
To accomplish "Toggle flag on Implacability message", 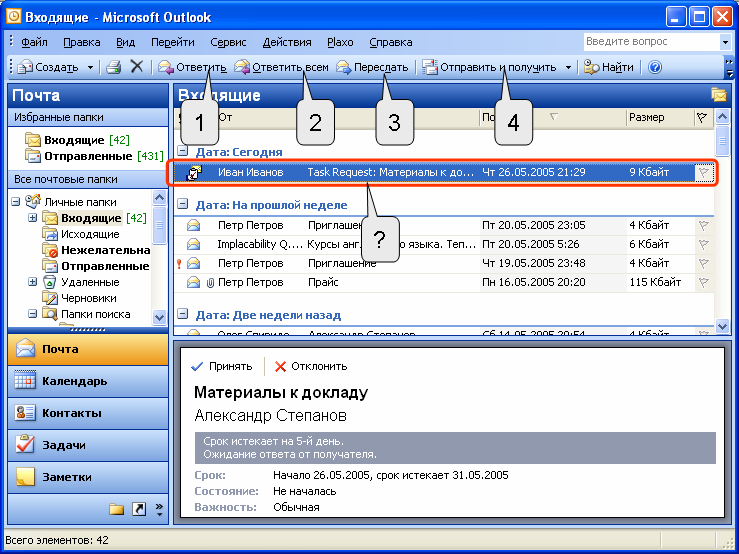I will click(x=704, y=244).
